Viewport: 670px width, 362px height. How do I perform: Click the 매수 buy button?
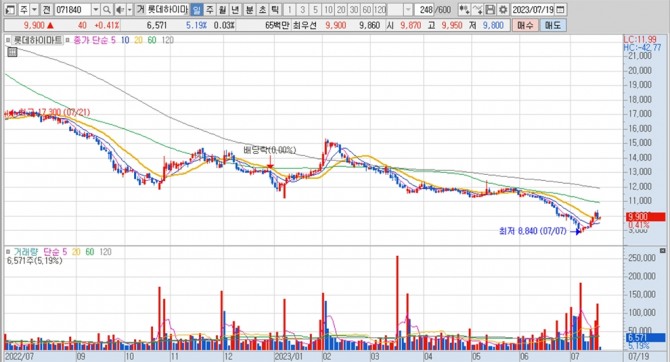[x=525, y=26]
